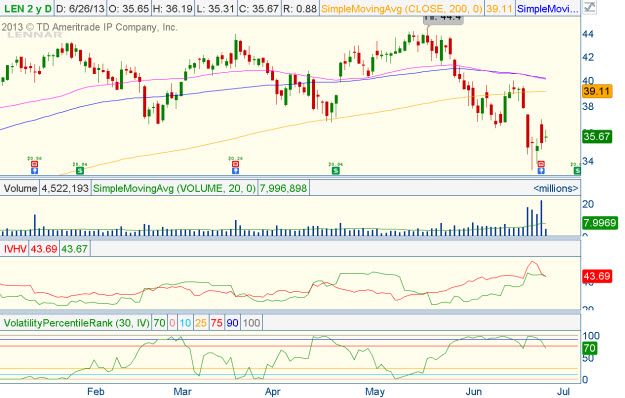Click the green 70 bubble on the percentile rank axis
Screen dimensions: 625x398
[589, 348]
